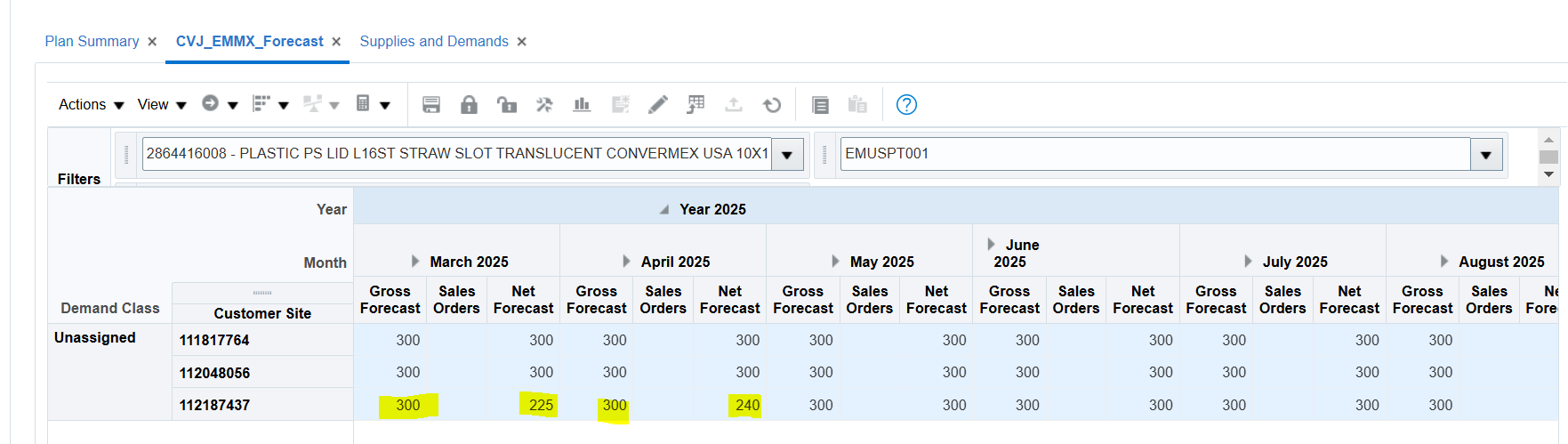Click the circled arrow drill-to icon

pos(210,103)
